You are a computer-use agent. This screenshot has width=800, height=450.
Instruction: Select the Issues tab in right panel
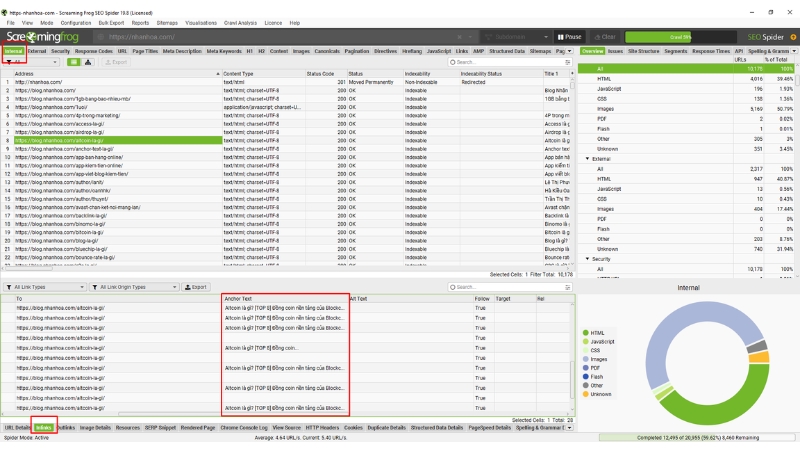tap(615, 51)
